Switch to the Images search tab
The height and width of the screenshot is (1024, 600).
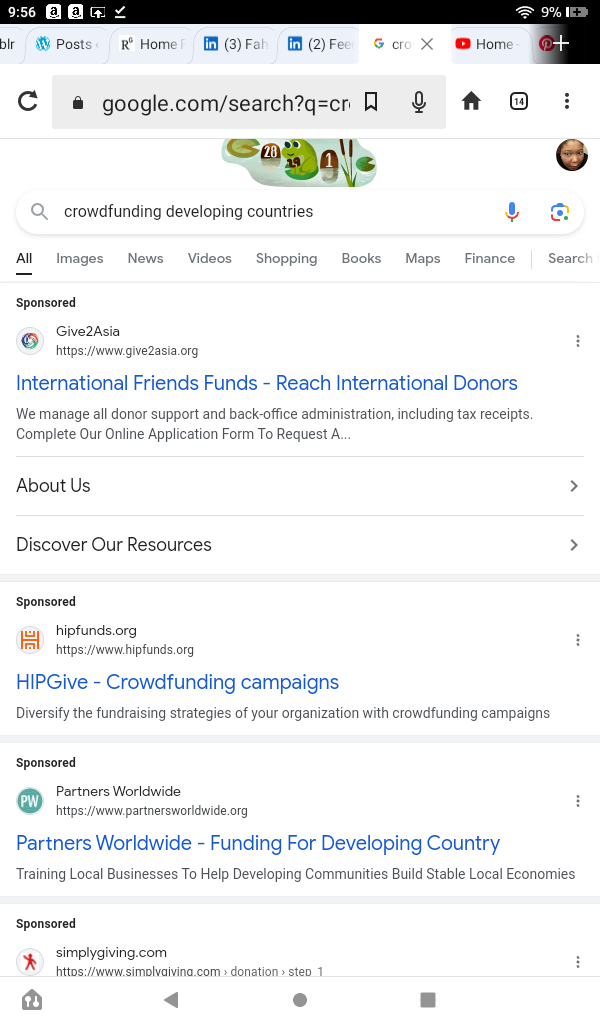tap(80, 258)
